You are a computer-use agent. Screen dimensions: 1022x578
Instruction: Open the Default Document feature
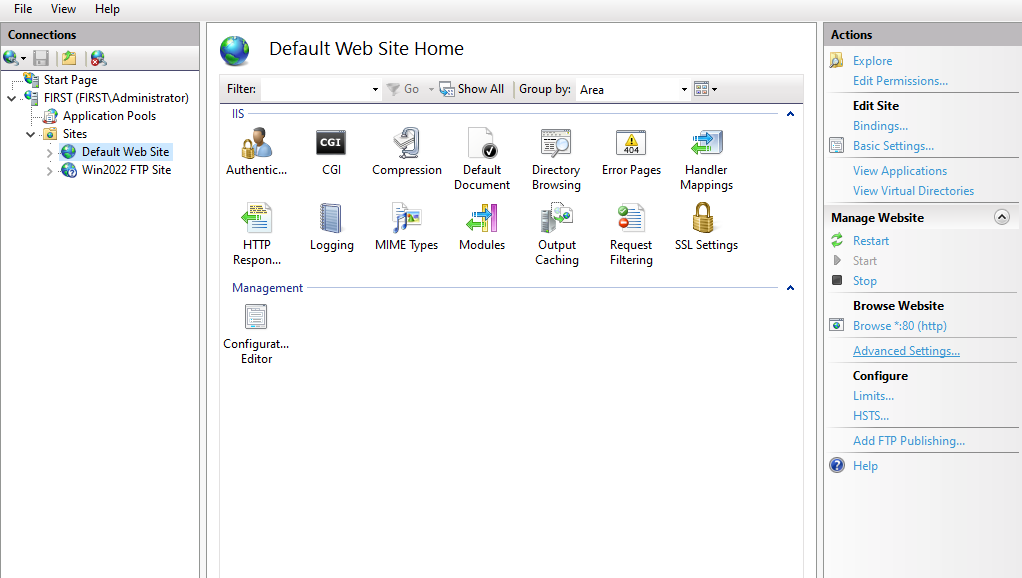(482, 159)
